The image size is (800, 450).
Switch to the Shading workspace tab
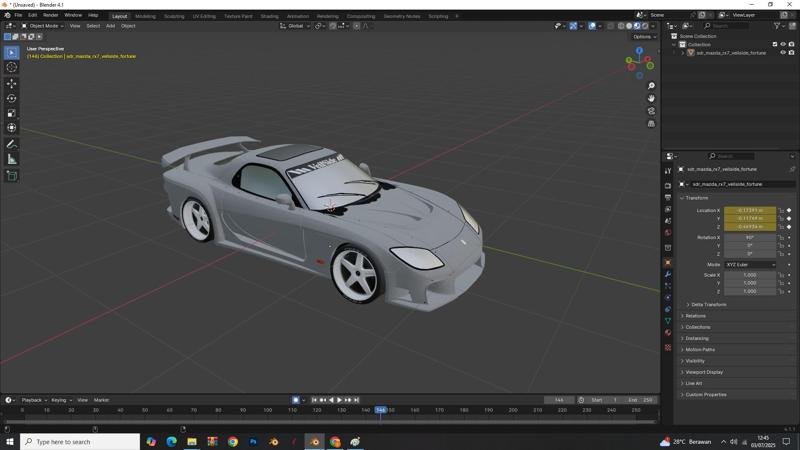pyautogui.click(x=269, y=16)
